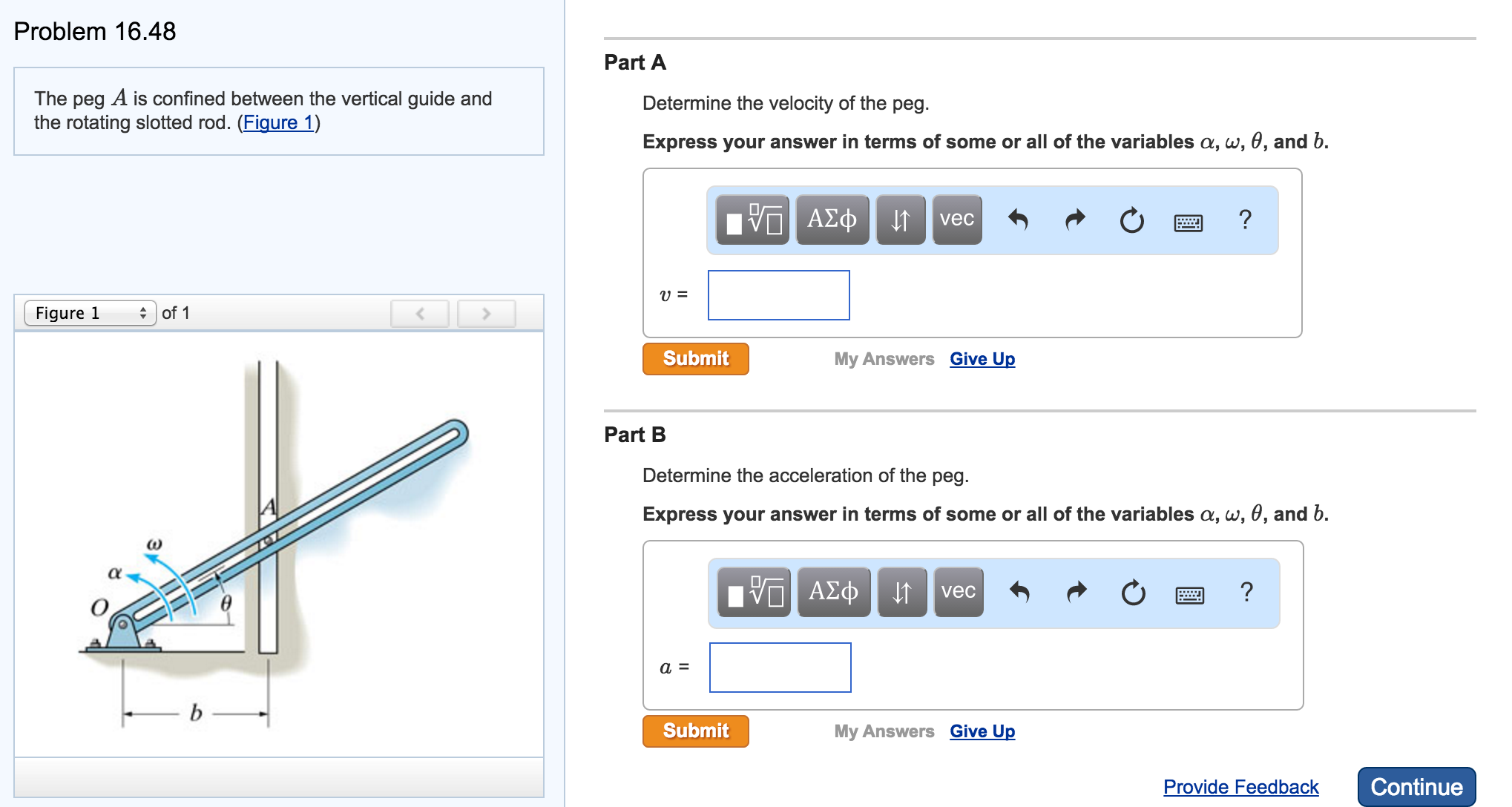Undo the last entry in Part A editor
This screenshot has height=807, width=1512.
(1019, 220)
